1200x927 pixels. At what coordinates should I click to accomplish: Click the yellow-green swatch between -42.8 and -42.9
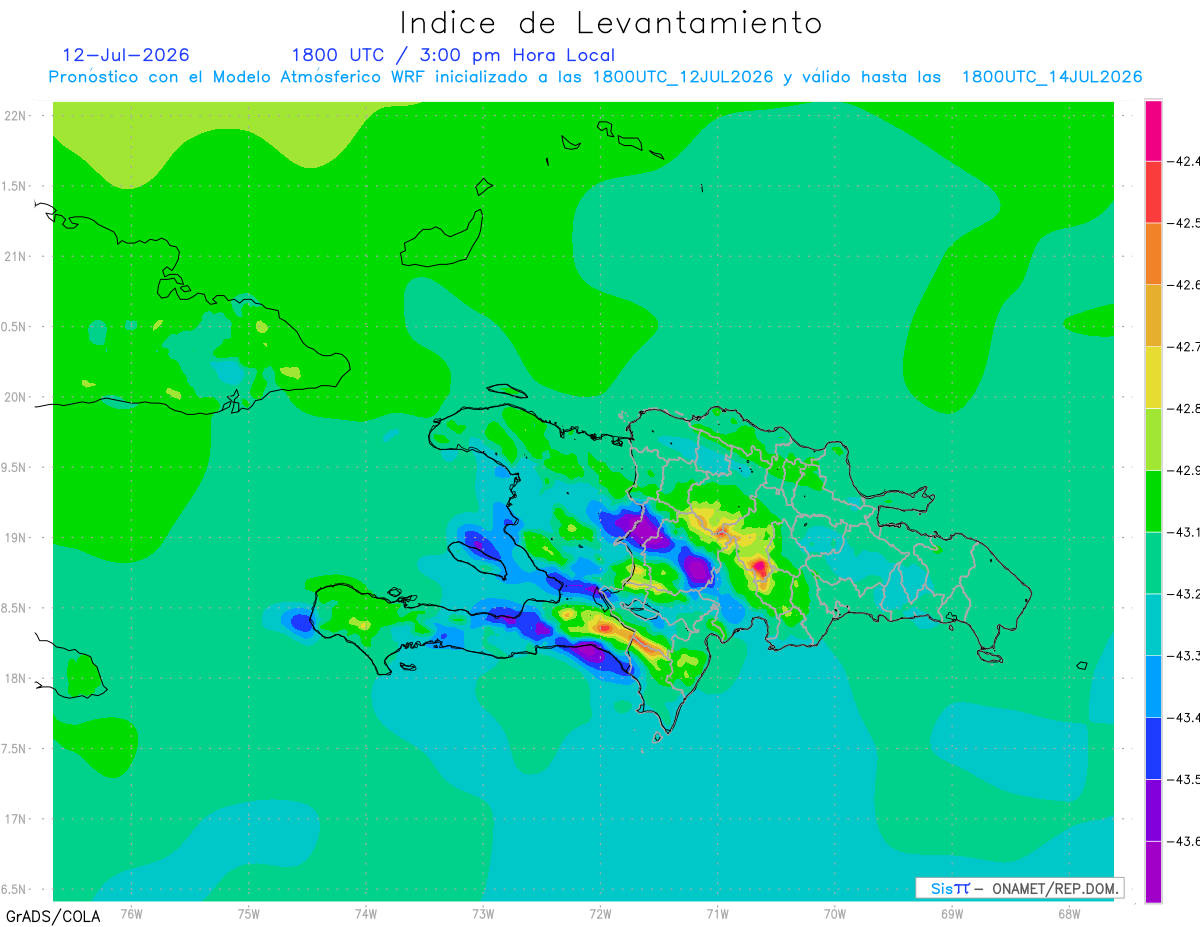(1153, 439)
